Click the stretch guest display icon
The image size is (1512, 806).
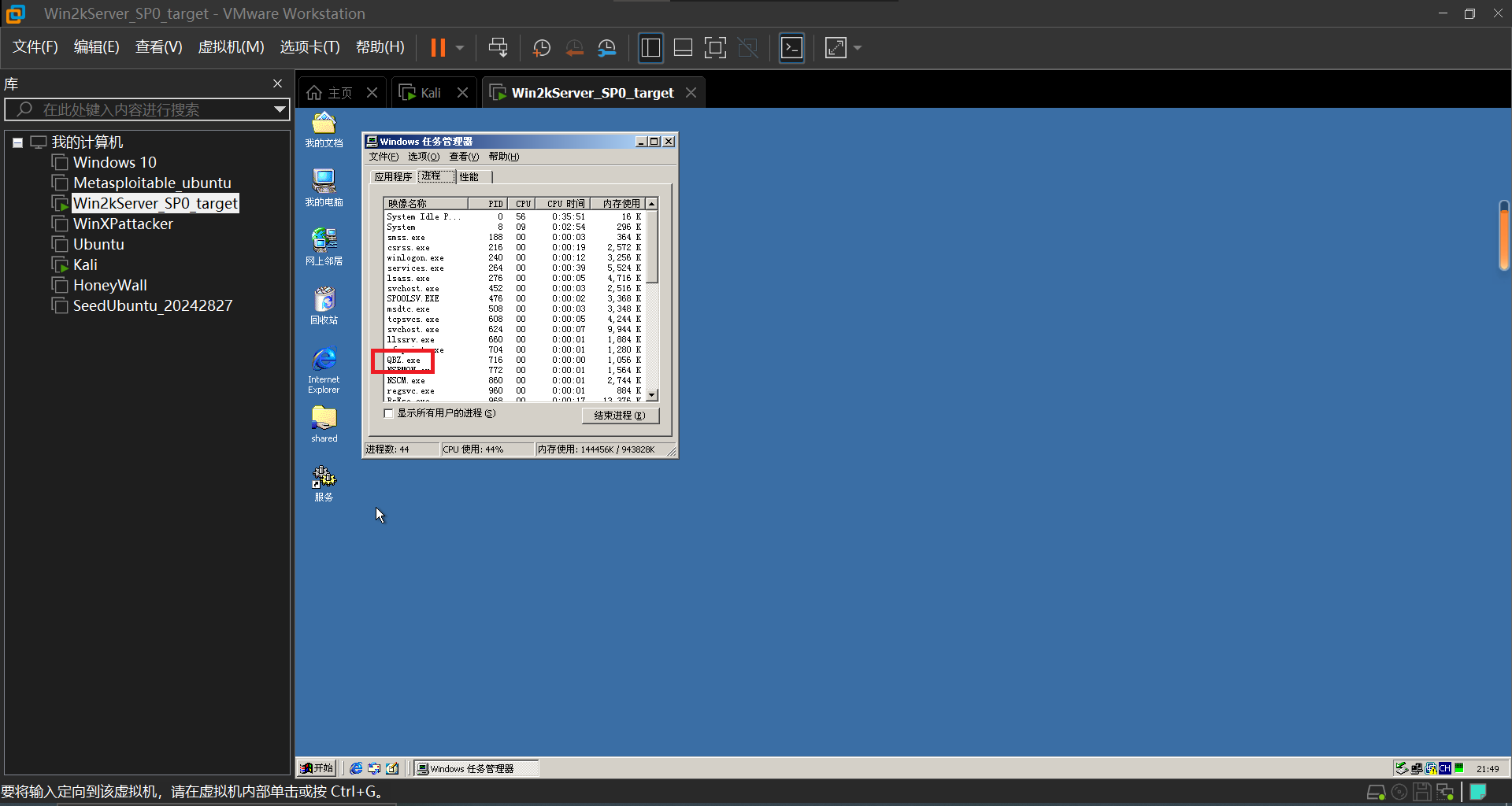pos(836,48)
